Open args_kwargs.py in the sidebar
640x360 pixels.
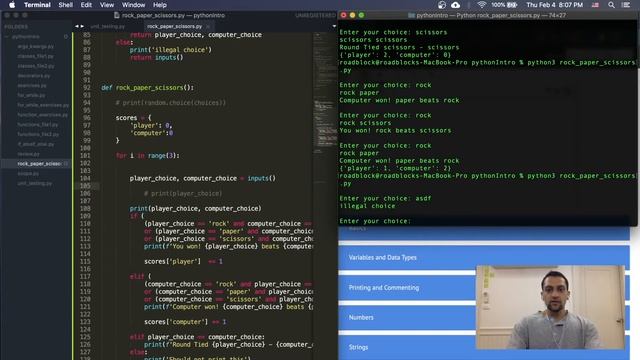36,46
